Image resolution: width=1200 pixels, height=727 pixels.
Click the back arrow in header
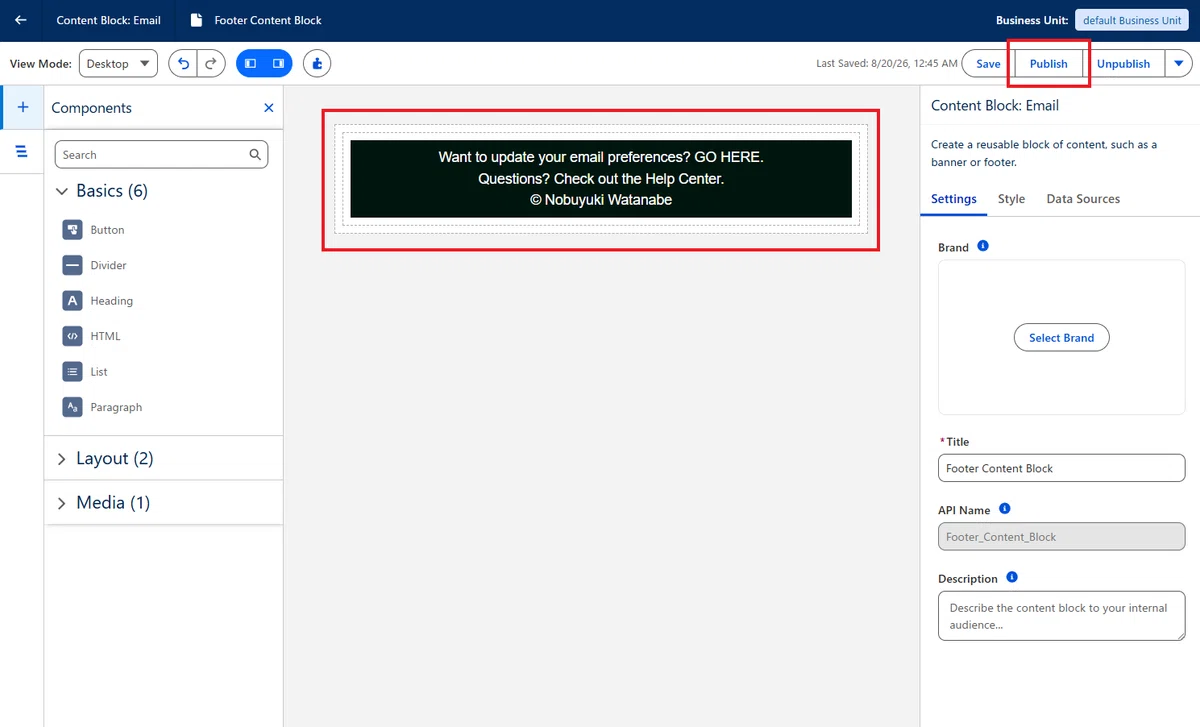point(21,20)
